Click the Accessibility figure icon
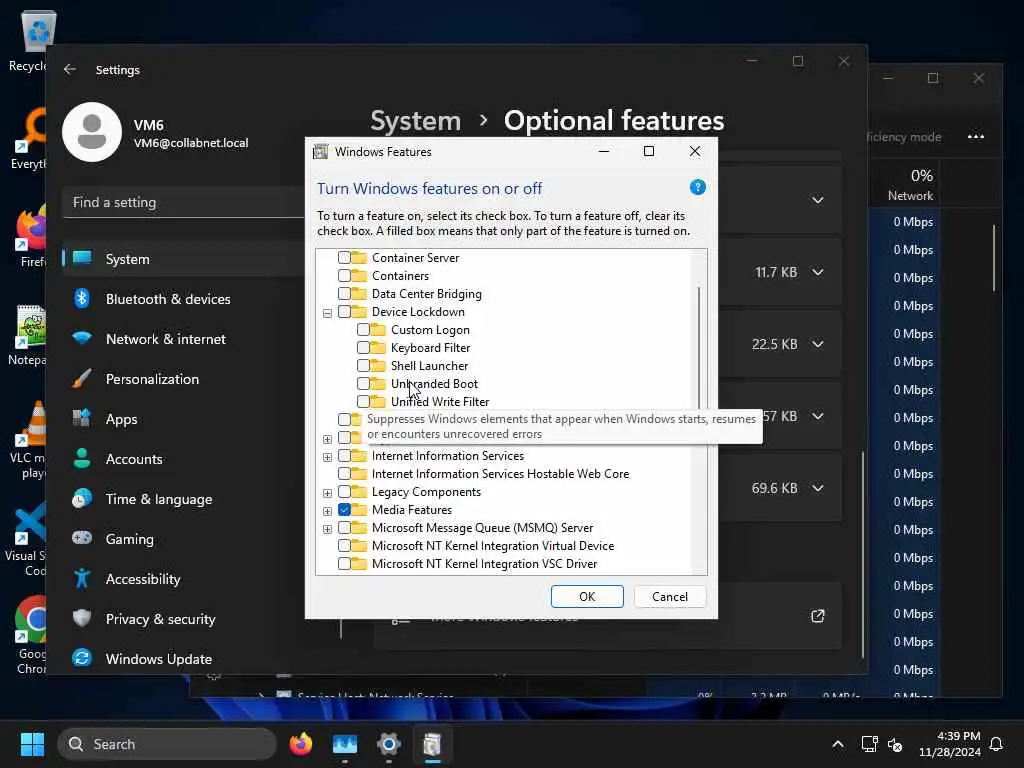The image size is (1024, 768). tap(82, 579)
